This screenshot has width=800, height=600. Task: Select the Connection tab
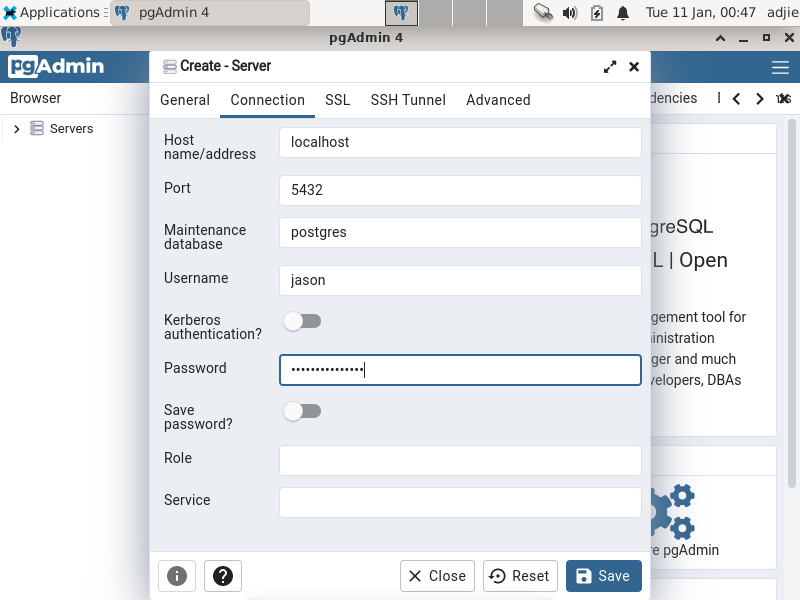pos(267,100)
